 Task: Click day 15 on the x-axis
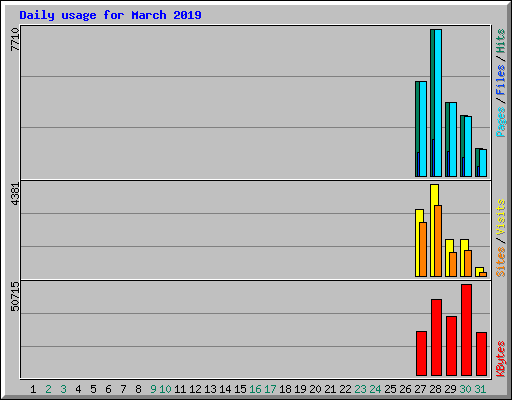(x=240, y=389)
